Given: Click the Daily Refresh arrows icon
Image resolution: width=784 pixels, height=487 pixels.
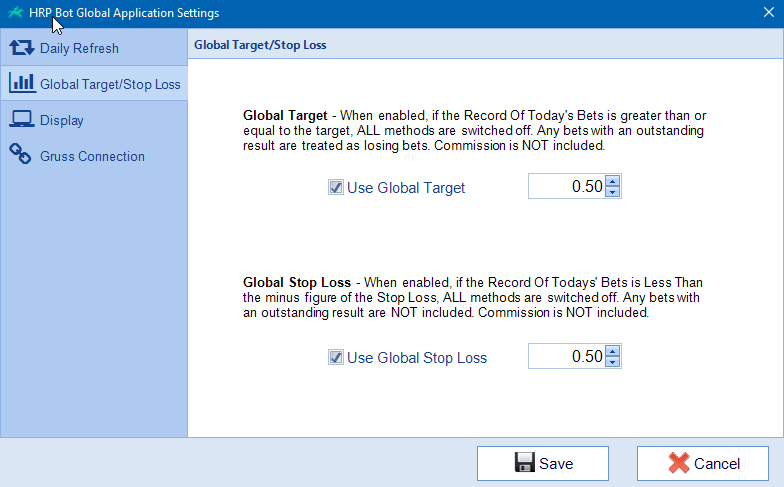Looking at the screenshot, I should click(x=22, y=48).
